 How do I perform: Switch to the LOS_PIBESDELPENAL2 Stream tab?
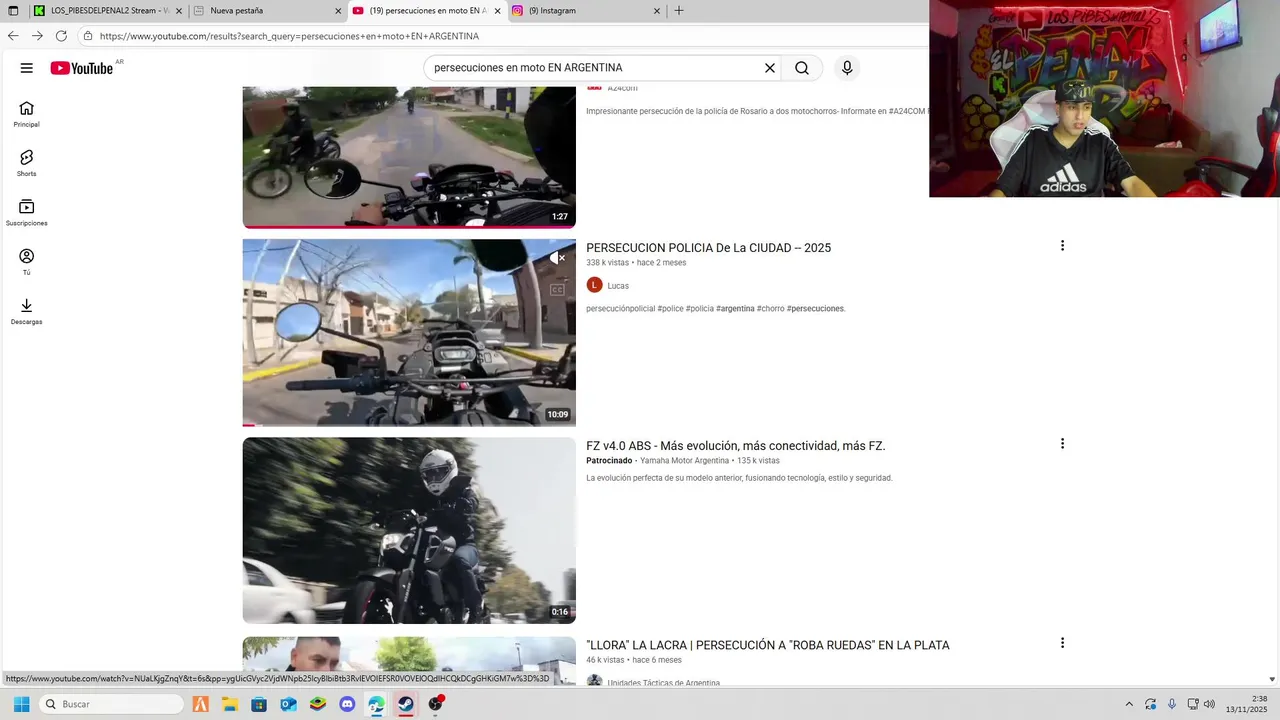pos(106,11)
